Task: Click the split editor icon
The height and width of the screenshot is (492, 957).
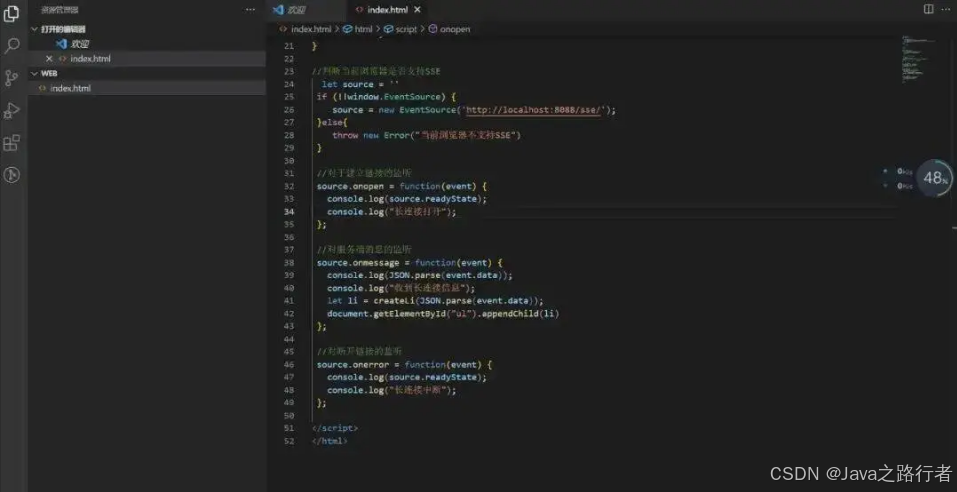Action: pyautogui.click(x=928, y=9)
